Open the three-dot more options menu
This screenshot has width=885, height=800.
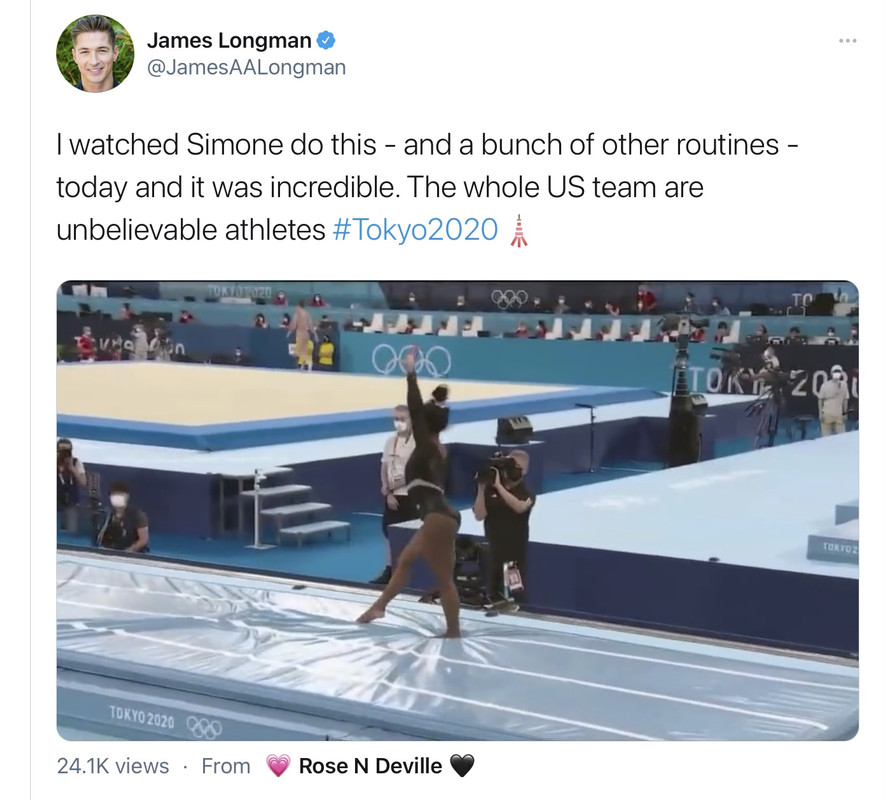(848, 41)
